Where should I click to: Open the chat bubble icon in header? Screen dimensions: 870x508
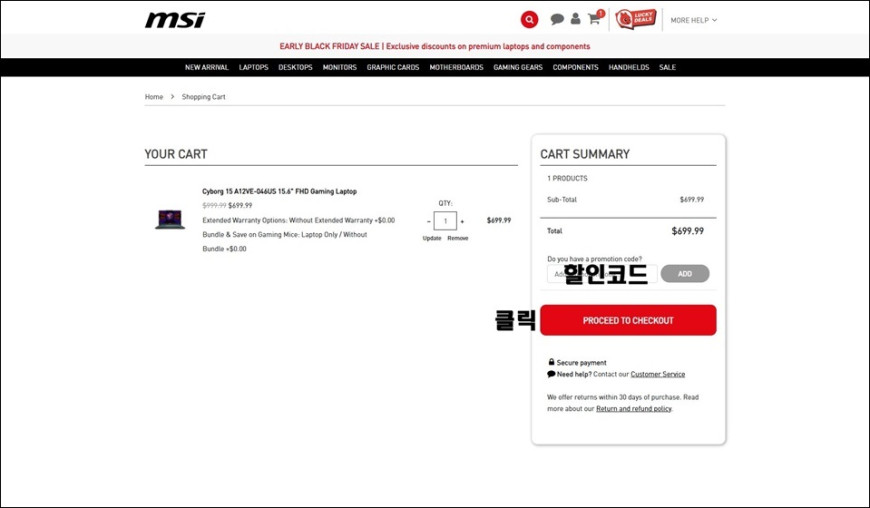tap(557, 19)
